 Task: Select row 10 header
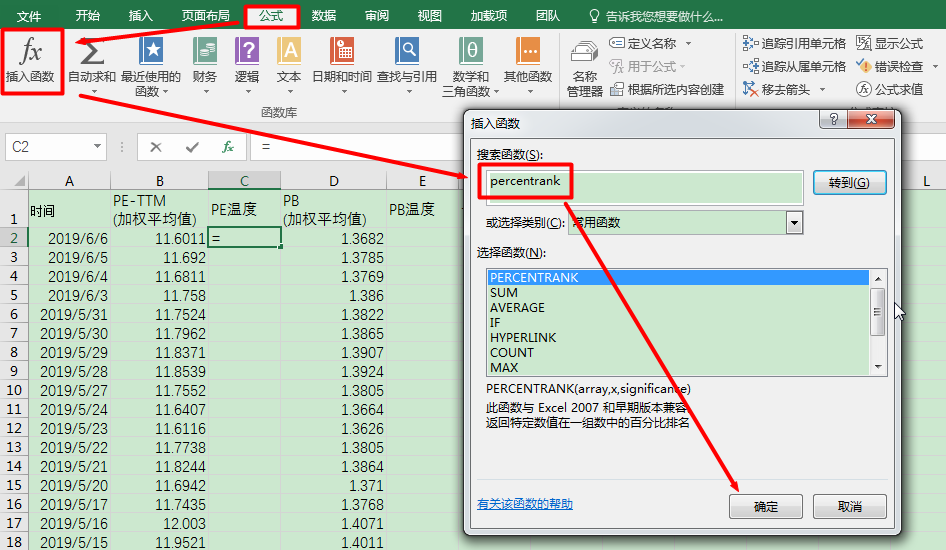[14, 390]
